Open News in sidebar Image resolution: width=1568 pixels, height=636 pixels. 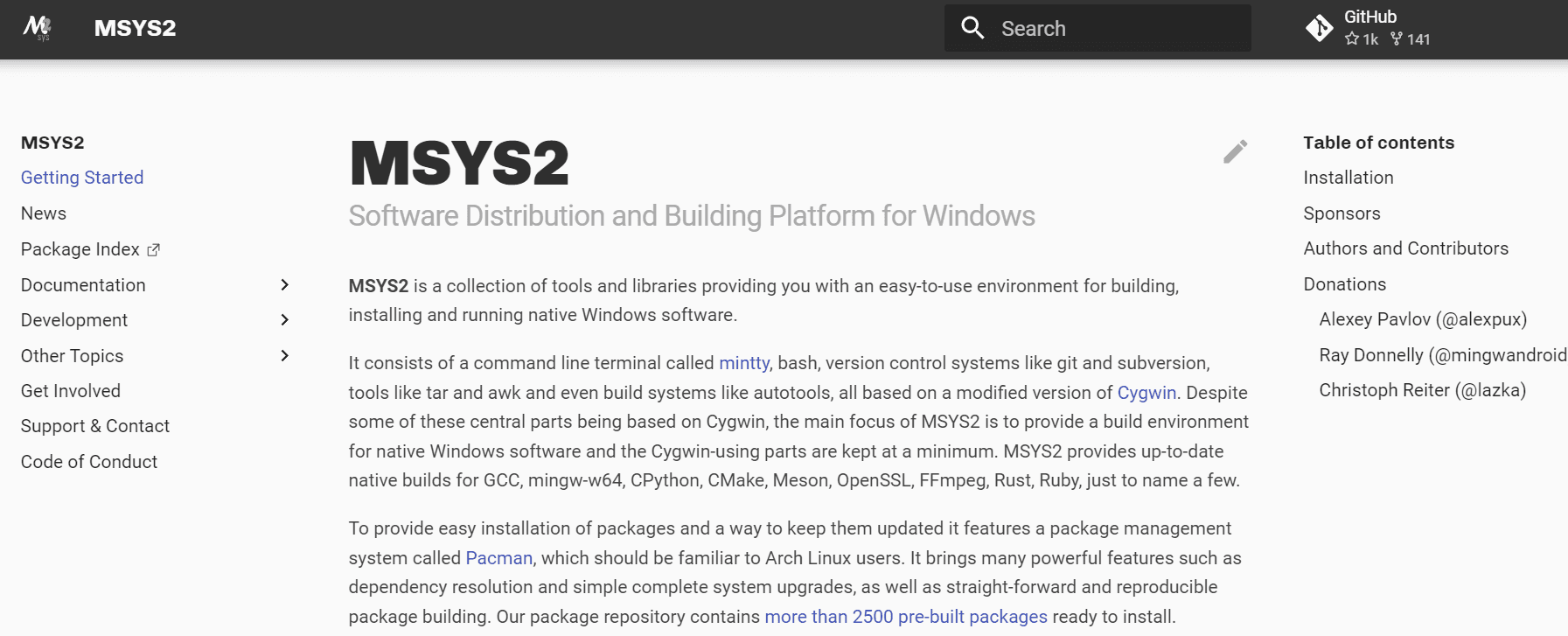click(x=44, y=213)
